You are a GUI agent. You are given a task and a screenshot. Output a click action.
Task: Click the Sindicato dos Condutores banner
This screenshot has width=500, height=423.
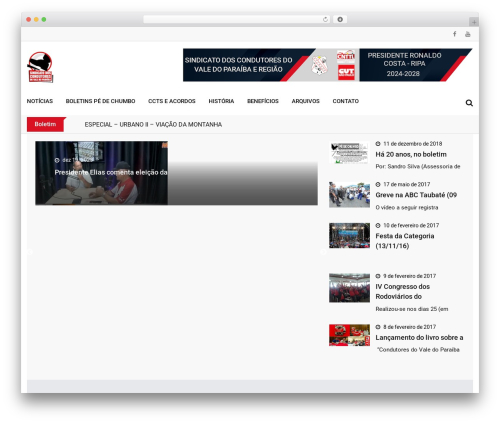(327, 65)
